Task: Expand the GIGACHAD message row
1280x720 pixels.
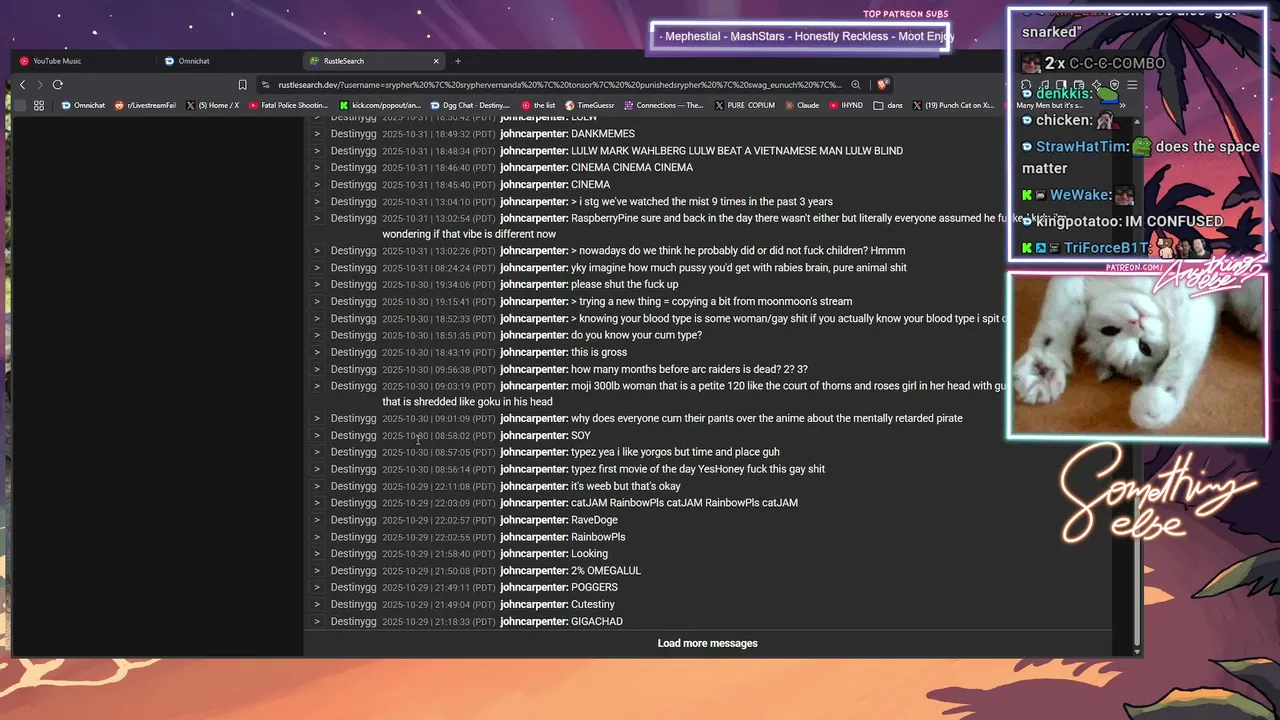Action: tap(317, 622)
